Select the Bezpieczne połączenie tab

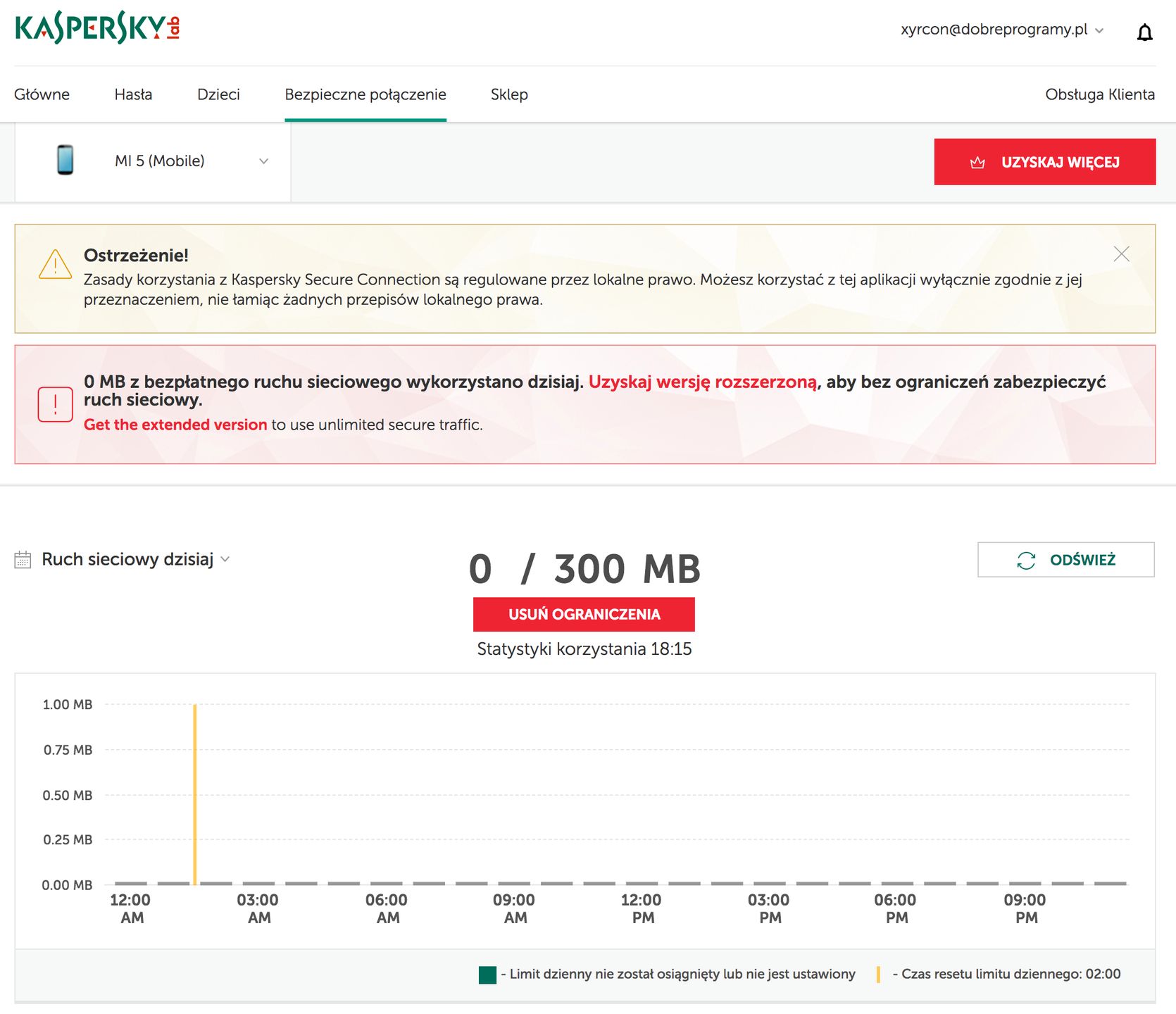tap(365, 94)
